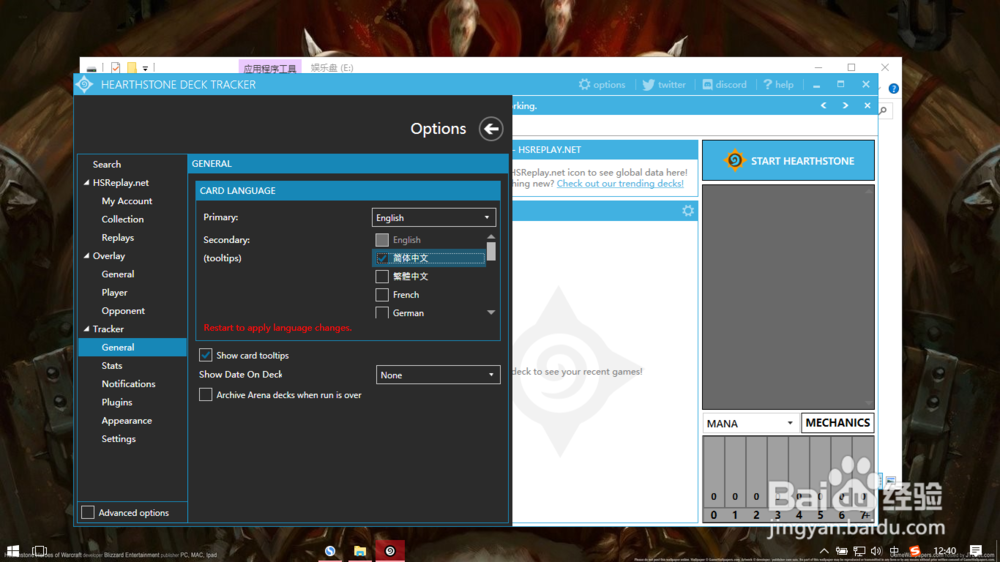Image resolution: width=1000 pixels, height=562 pixels.
Task: Go to previous notice with left chevron
Action: [x=823, y=106]
